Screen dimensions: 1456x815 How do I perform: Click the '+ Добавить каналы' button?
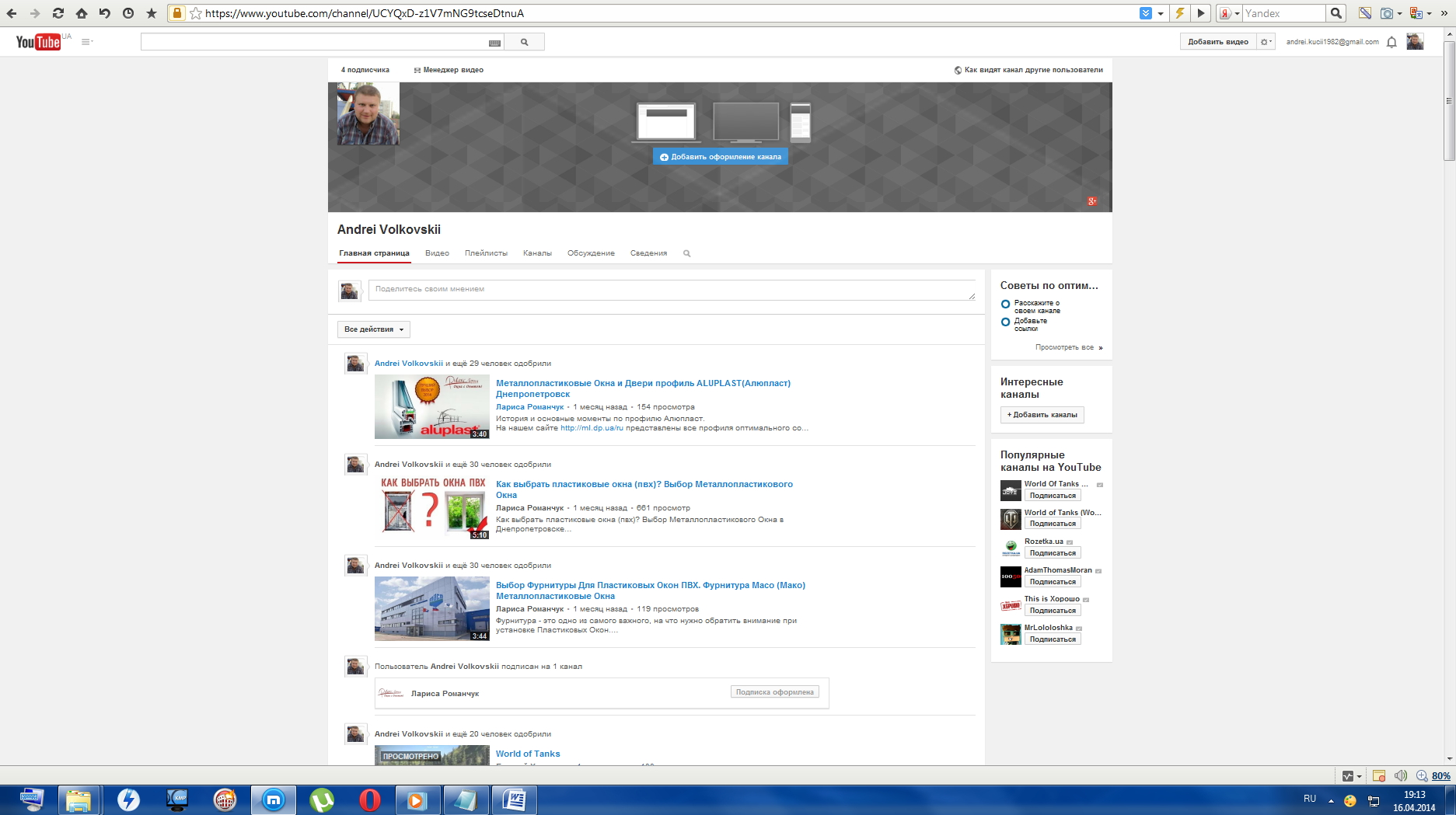click(x=1042, y=415)
